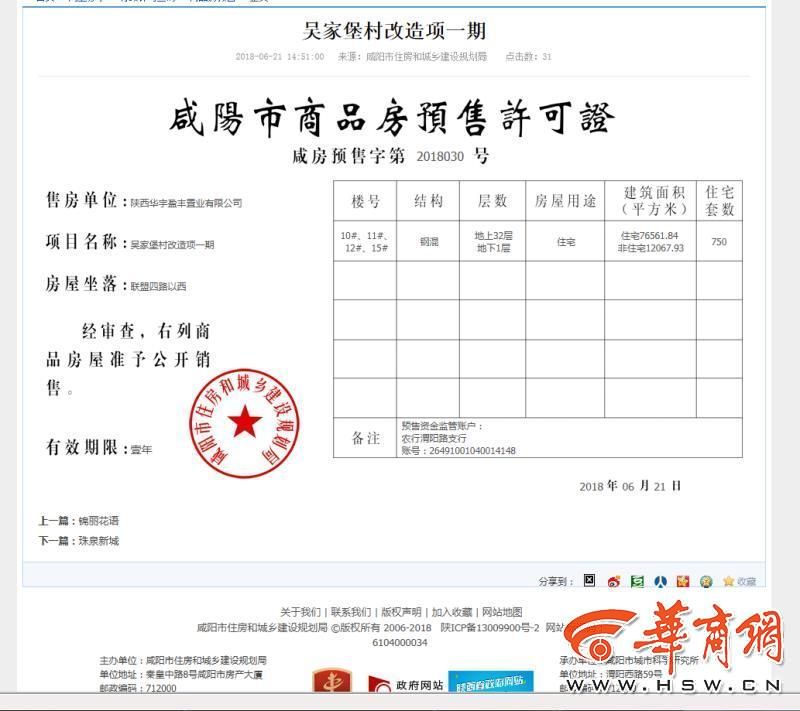The width and height of the screenshot is (800, 711).
Task: Click 版权声明 in the footer
Action: pyautogui.click(x=401, y=612)
